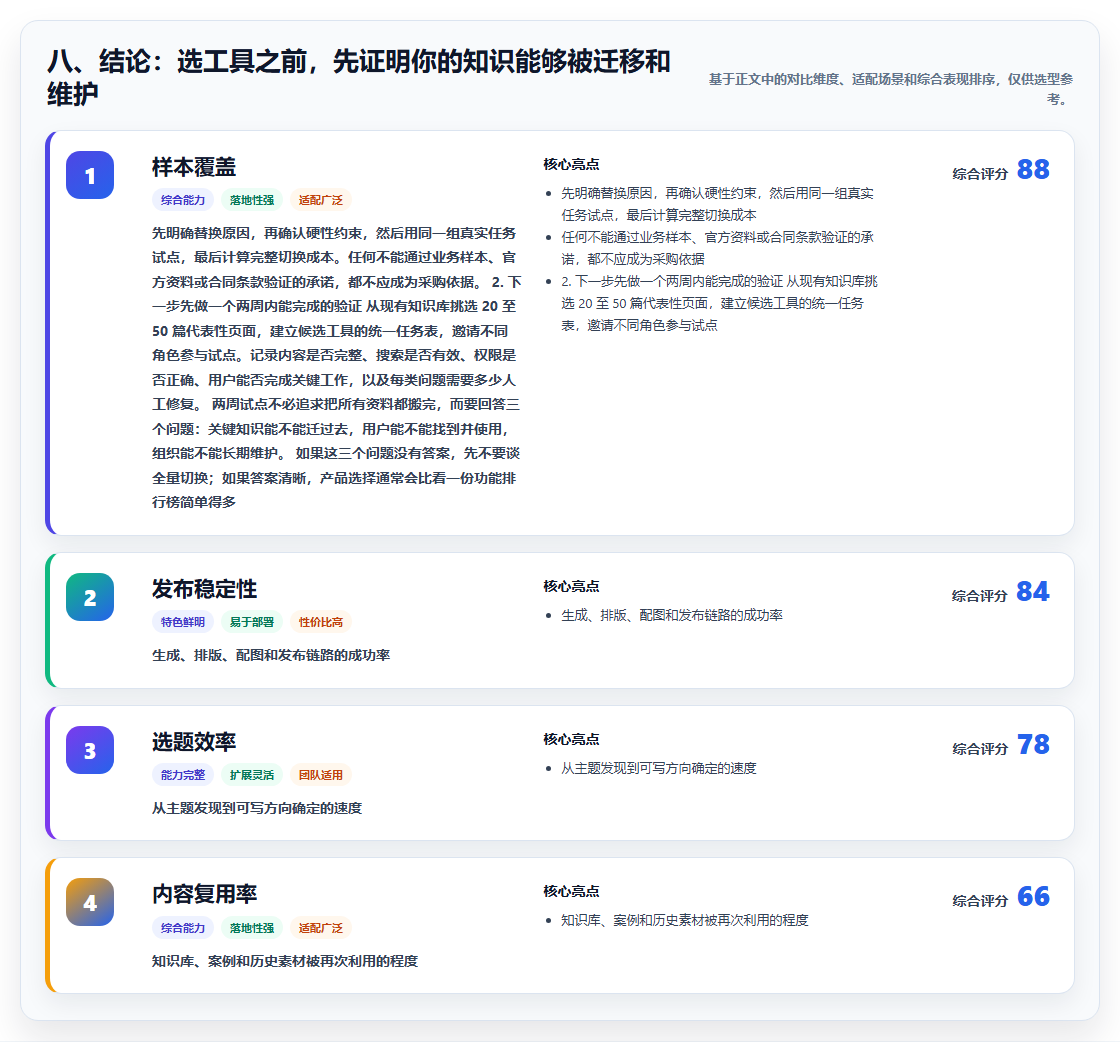Click 落地性强 tag under 内容复用率
The height and width of the screenshot is (1042, 1120).
click(251, 928)
